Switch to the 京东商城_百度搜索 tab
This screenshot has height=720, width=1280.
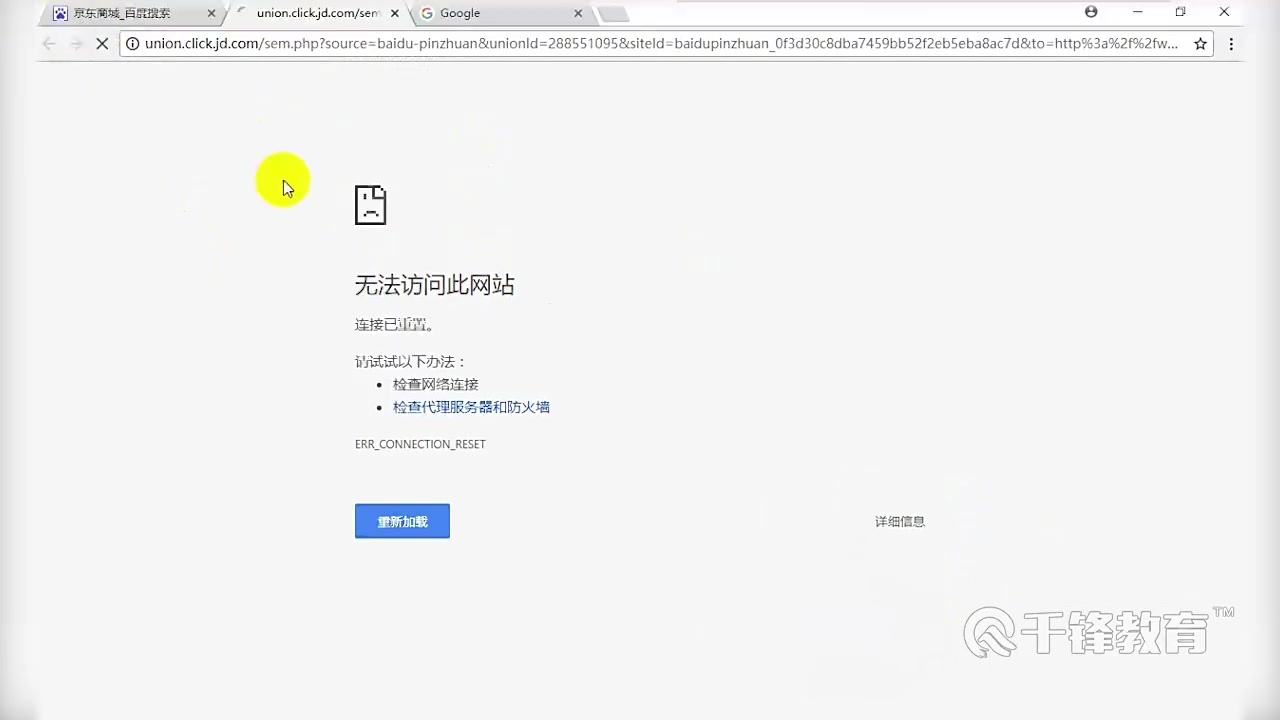[x=125, y=13]
